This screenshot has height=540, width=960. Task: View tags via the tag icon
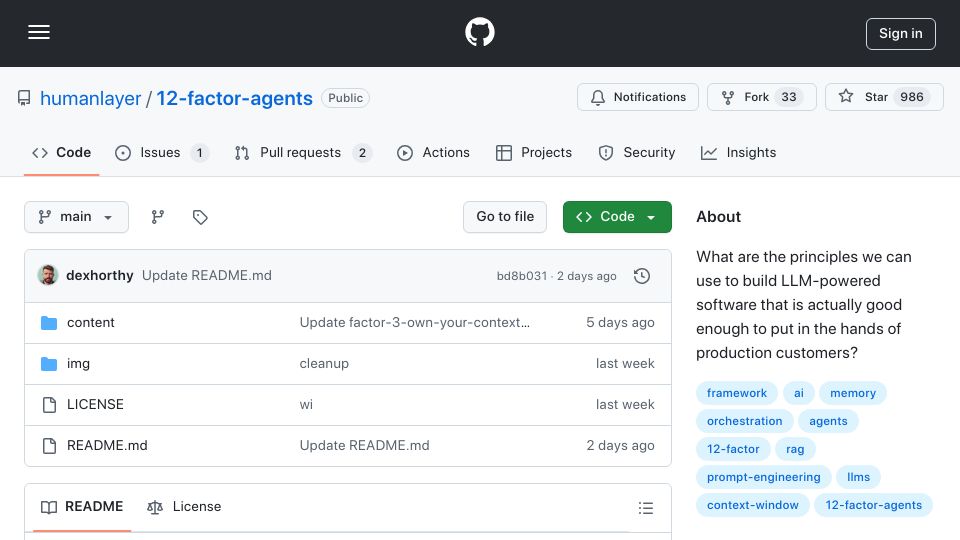(200, 217)
